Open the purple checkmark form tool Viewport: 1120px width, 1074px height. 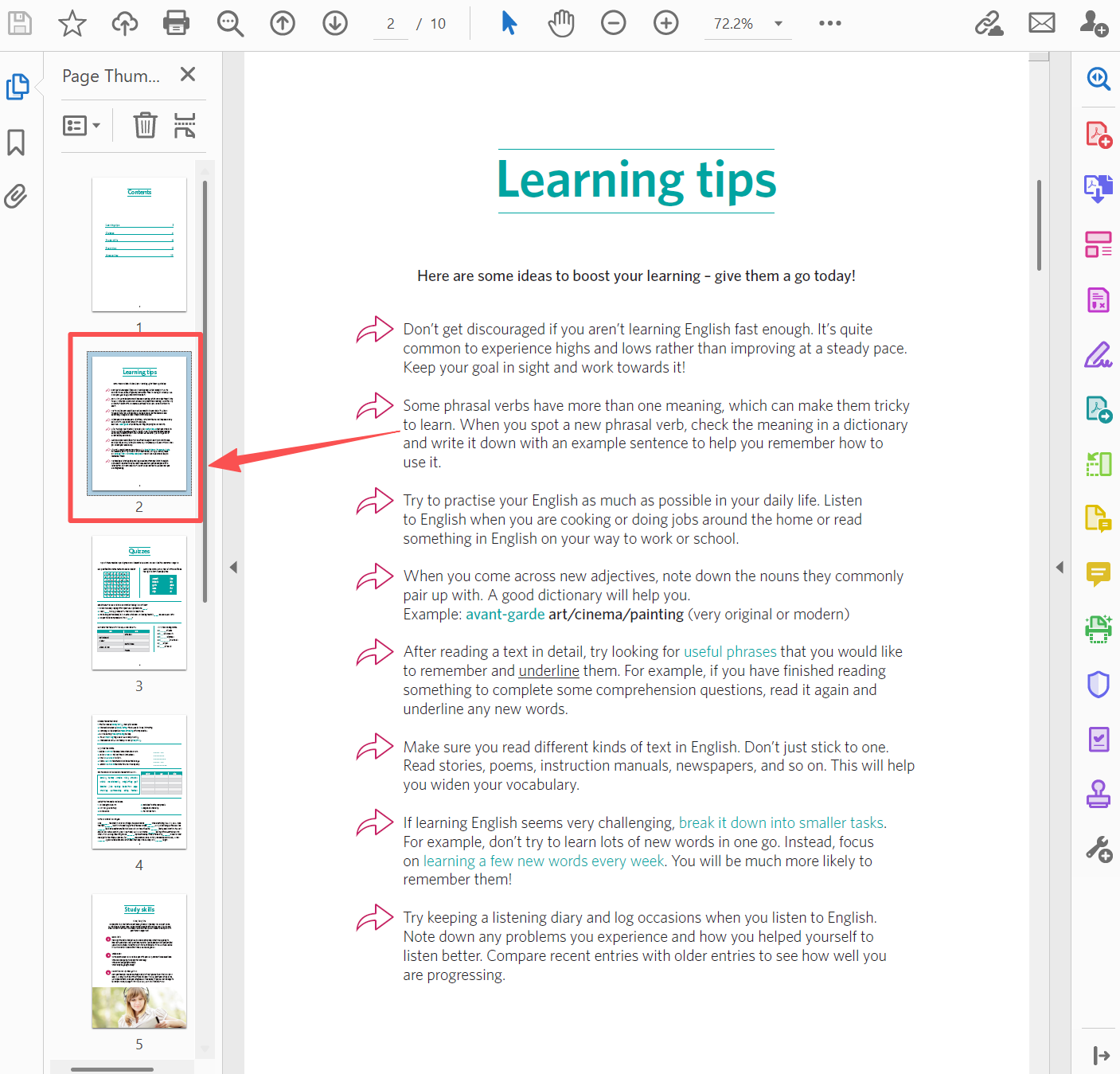click(1099, 739)
